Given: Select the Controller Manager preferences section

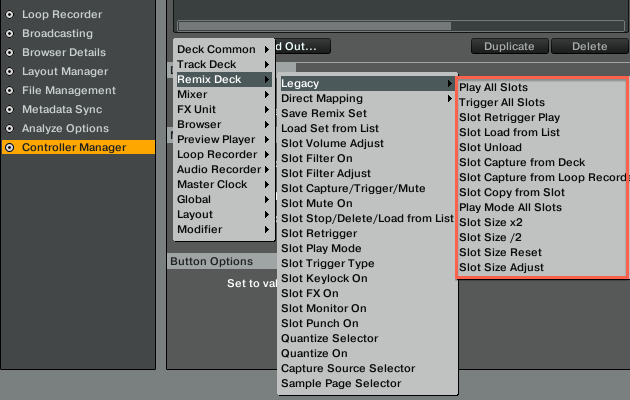Looking at the screenshot, I should click(74, 147).
